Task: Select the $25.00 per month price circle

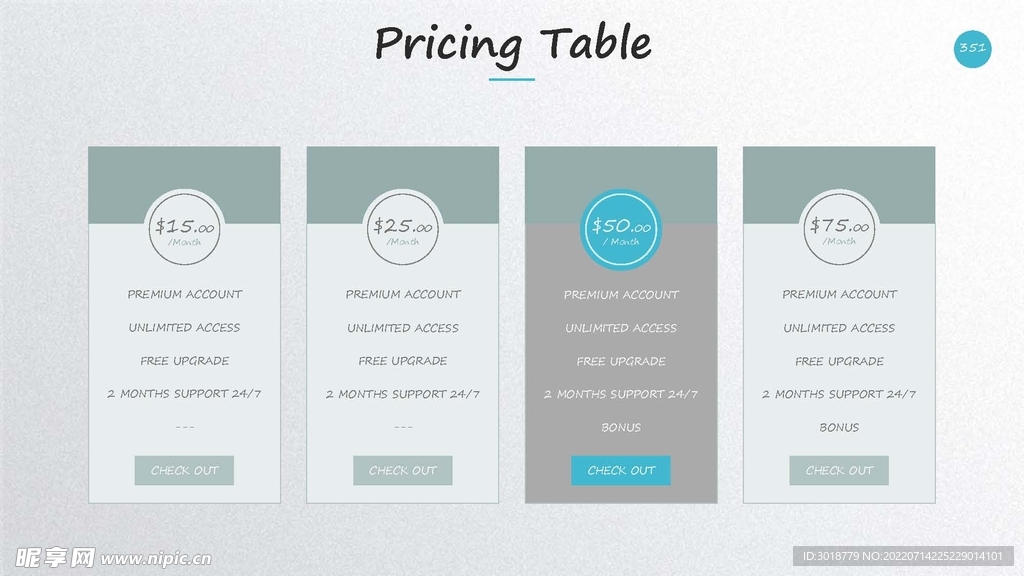Action: point(403,230)
